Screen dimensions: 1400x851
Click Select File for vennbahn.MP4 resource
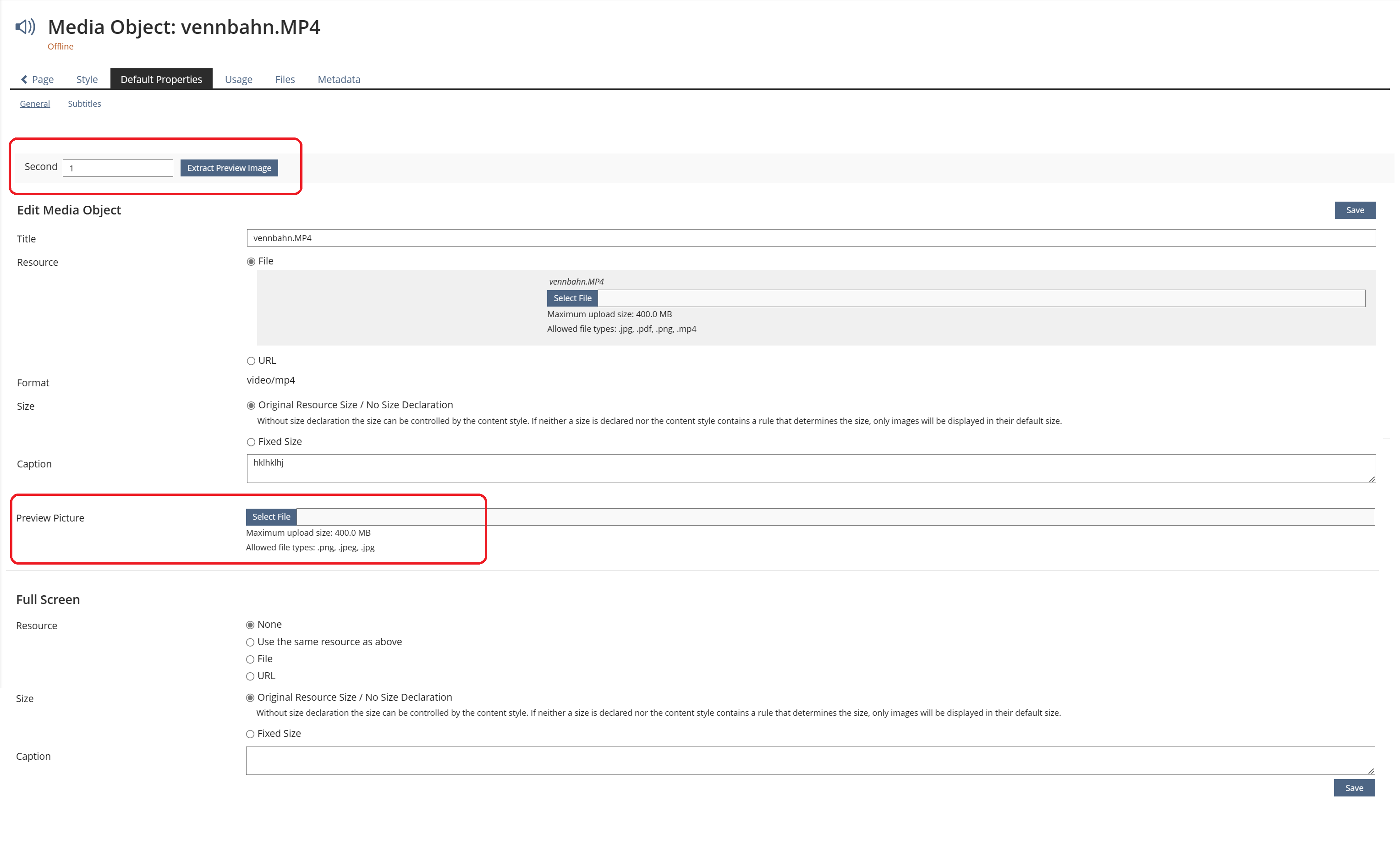point(572,298)
